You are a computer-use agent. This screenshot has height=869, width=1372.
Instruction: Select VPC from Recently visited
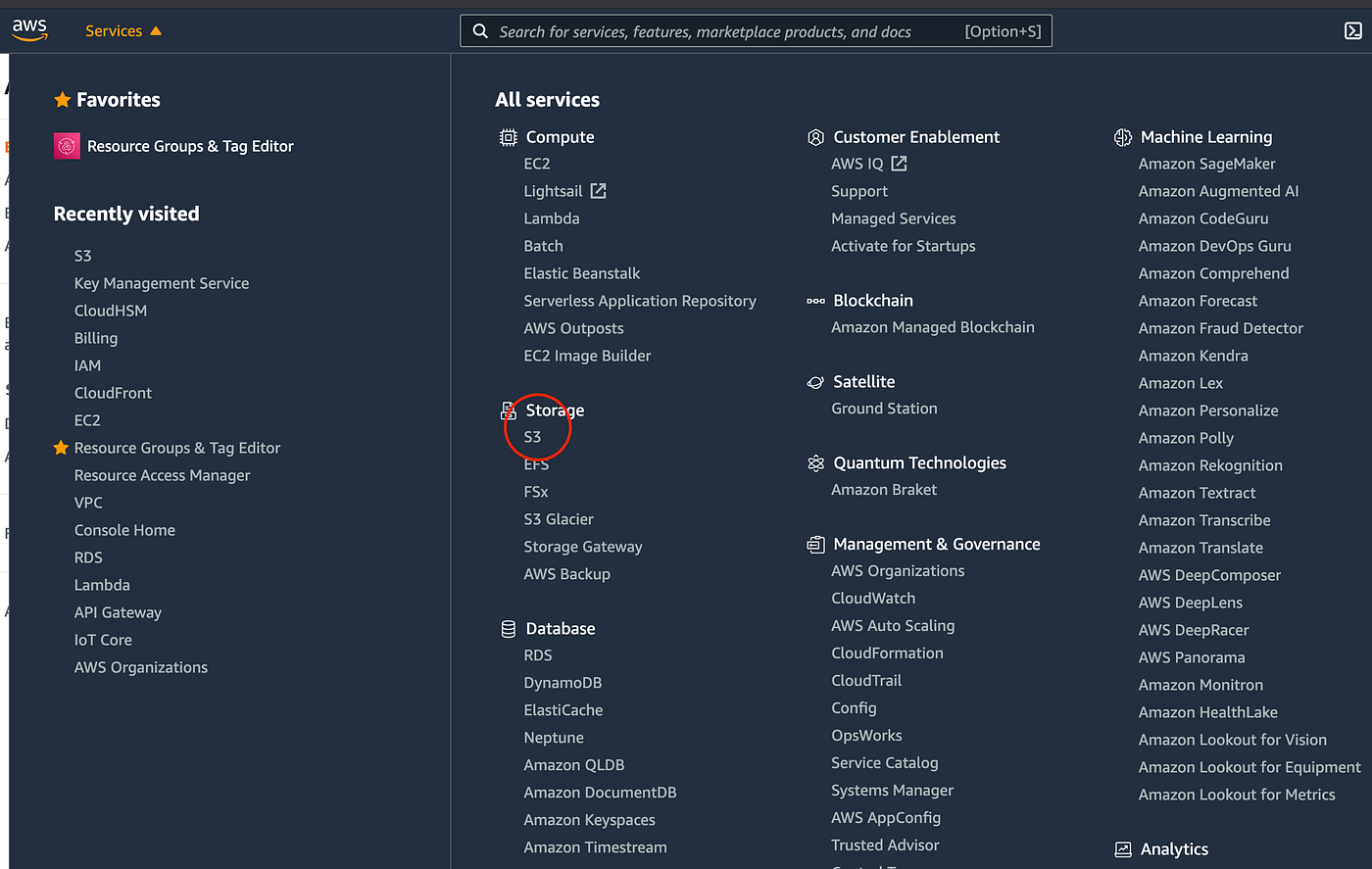88,503
